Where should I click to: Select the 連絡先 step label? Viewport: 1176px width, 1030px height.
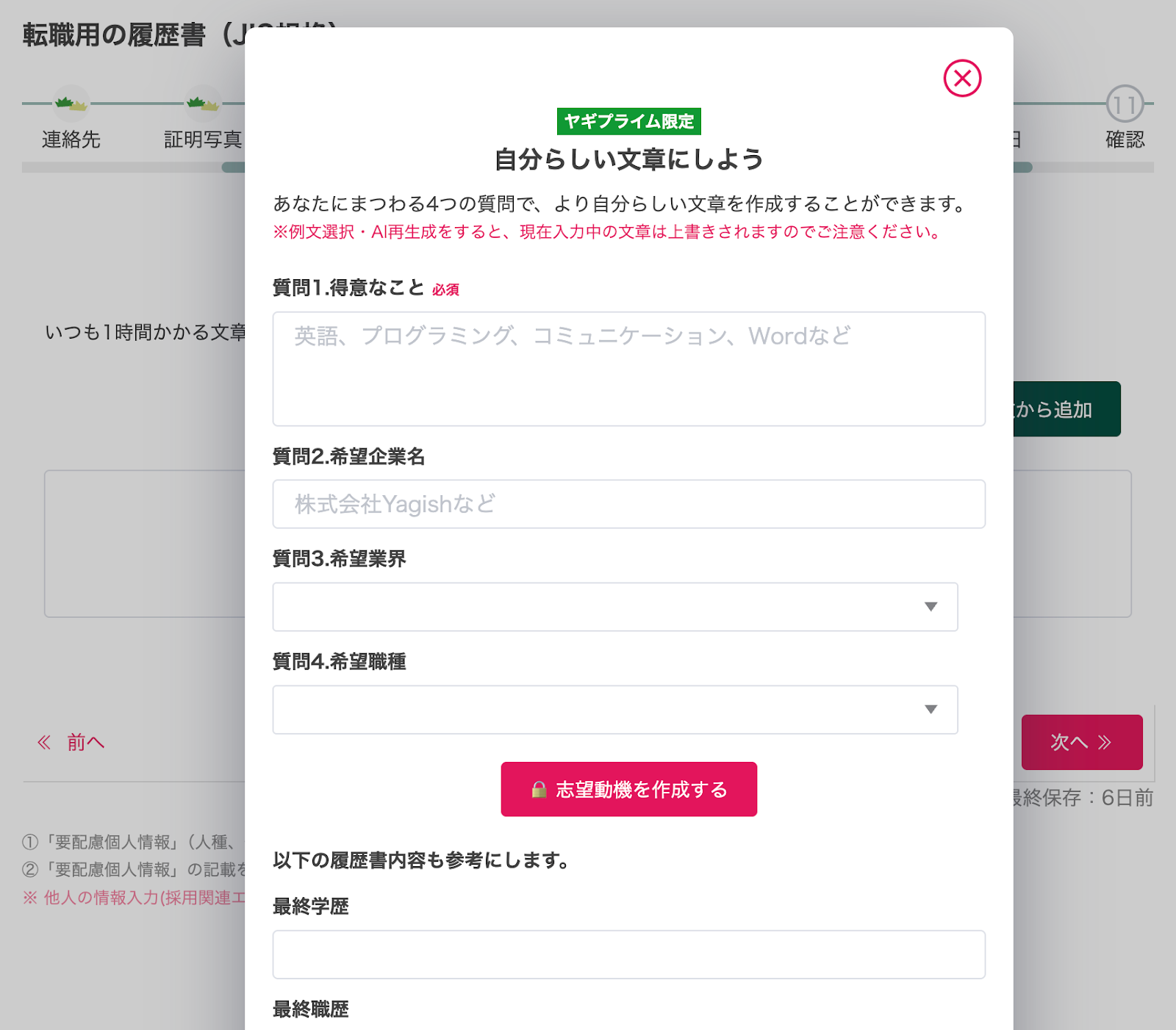pos(71,140)
